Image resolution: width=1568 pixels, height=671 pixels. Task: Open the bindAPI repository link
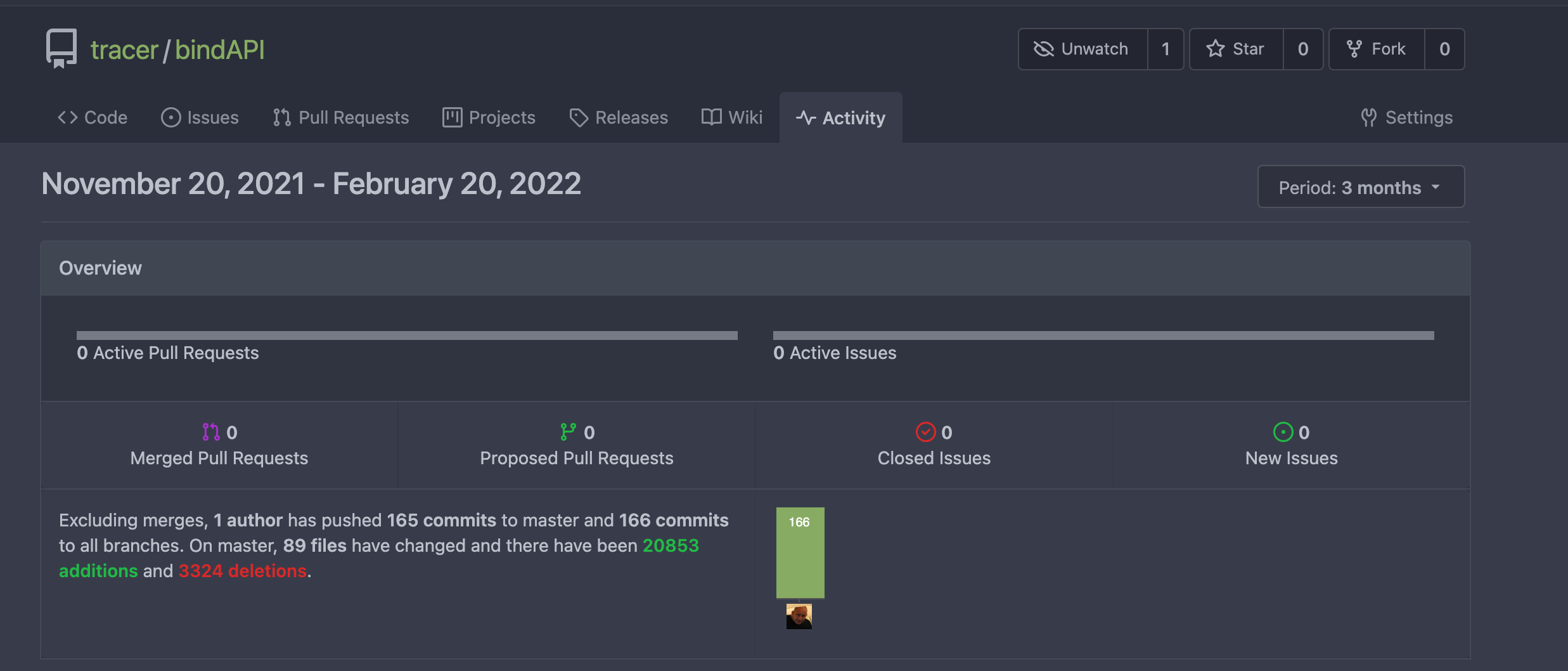(219, 49)
